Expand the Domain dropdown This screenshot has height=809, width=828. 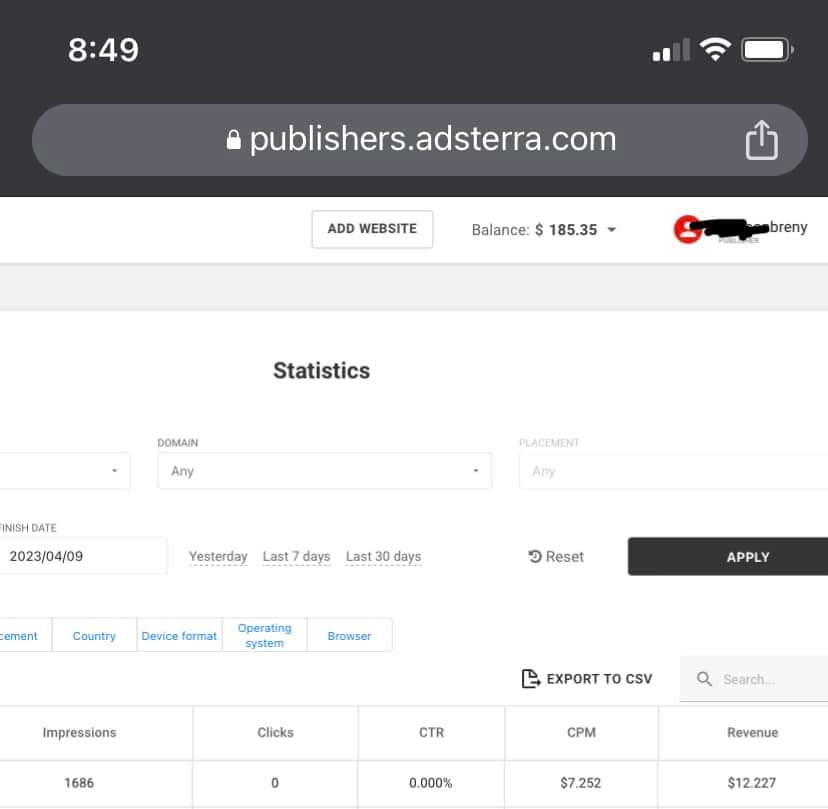click(324, 470)
